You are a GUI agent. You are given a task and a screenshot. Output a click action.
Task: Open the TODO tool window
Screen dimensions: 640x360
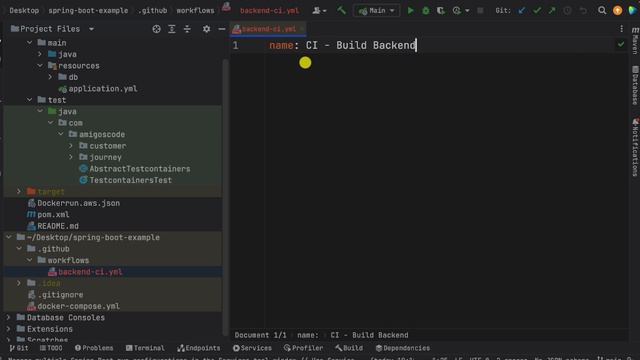coord(51,348)
